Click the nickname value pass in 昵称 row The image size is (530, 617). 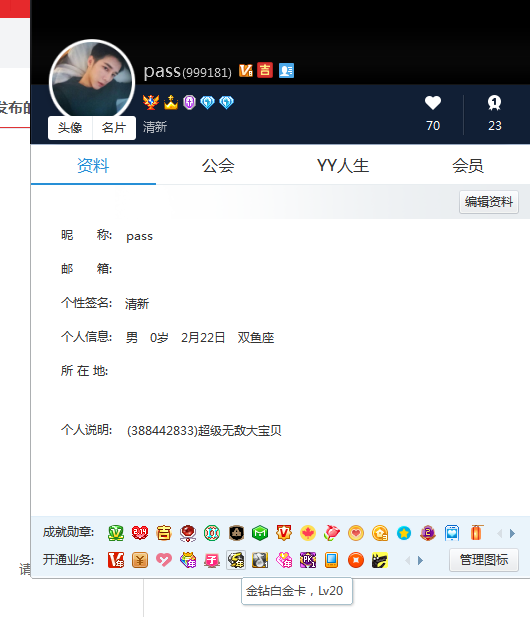[x=139, y=236]
